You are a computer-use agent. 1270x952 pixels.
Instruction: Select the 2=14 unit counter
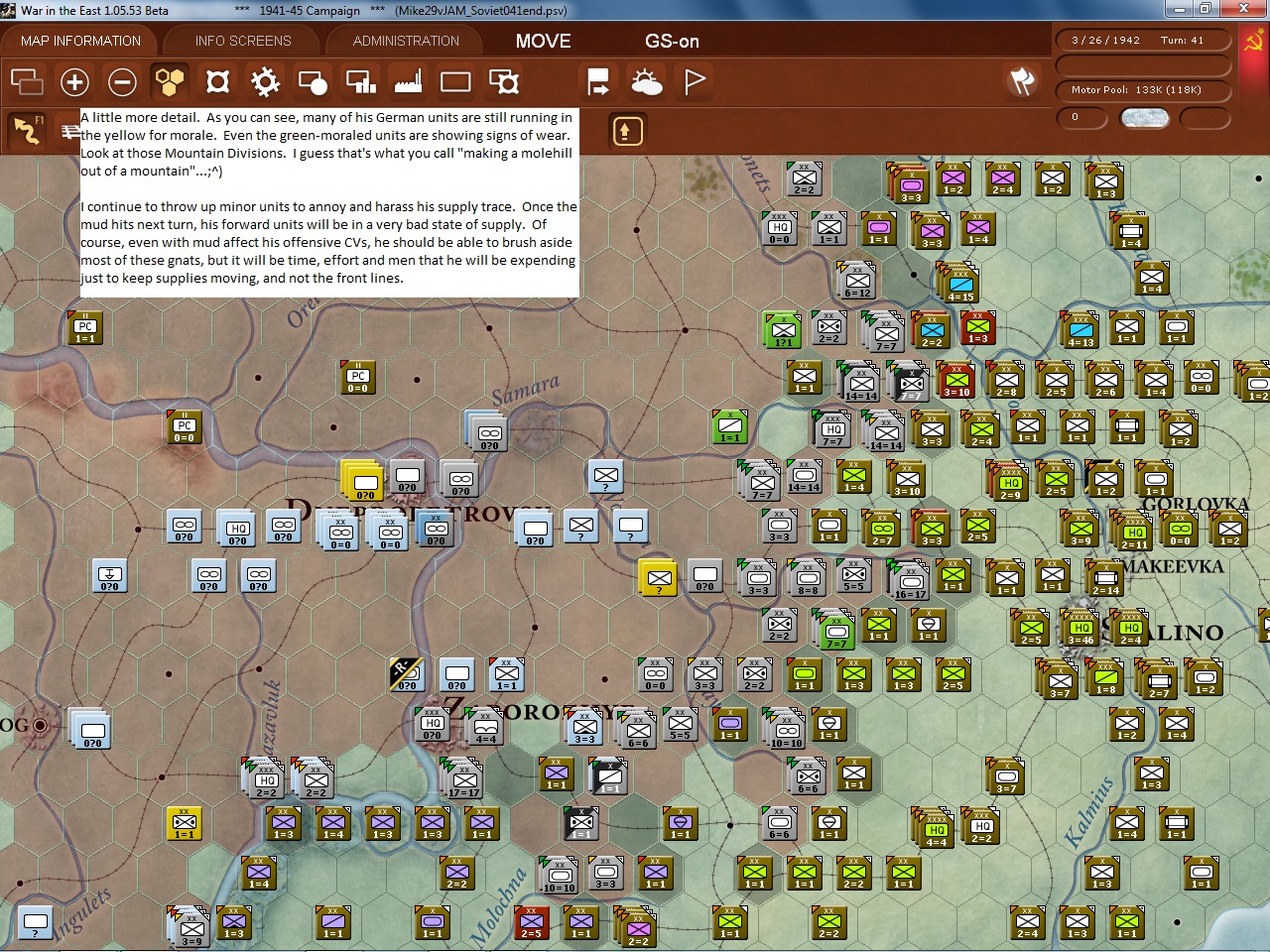tap(1104, 578)
